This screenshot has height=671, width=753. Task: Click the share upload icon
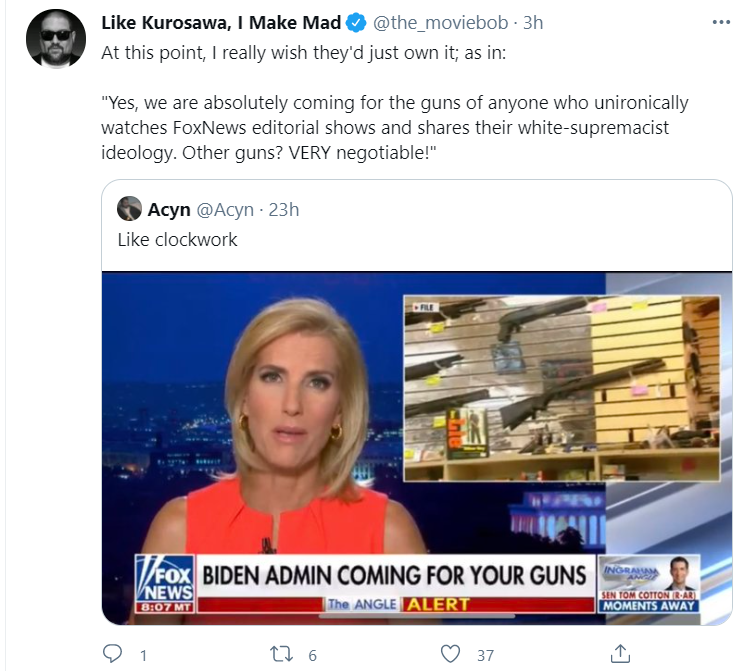tap(620, 654)
